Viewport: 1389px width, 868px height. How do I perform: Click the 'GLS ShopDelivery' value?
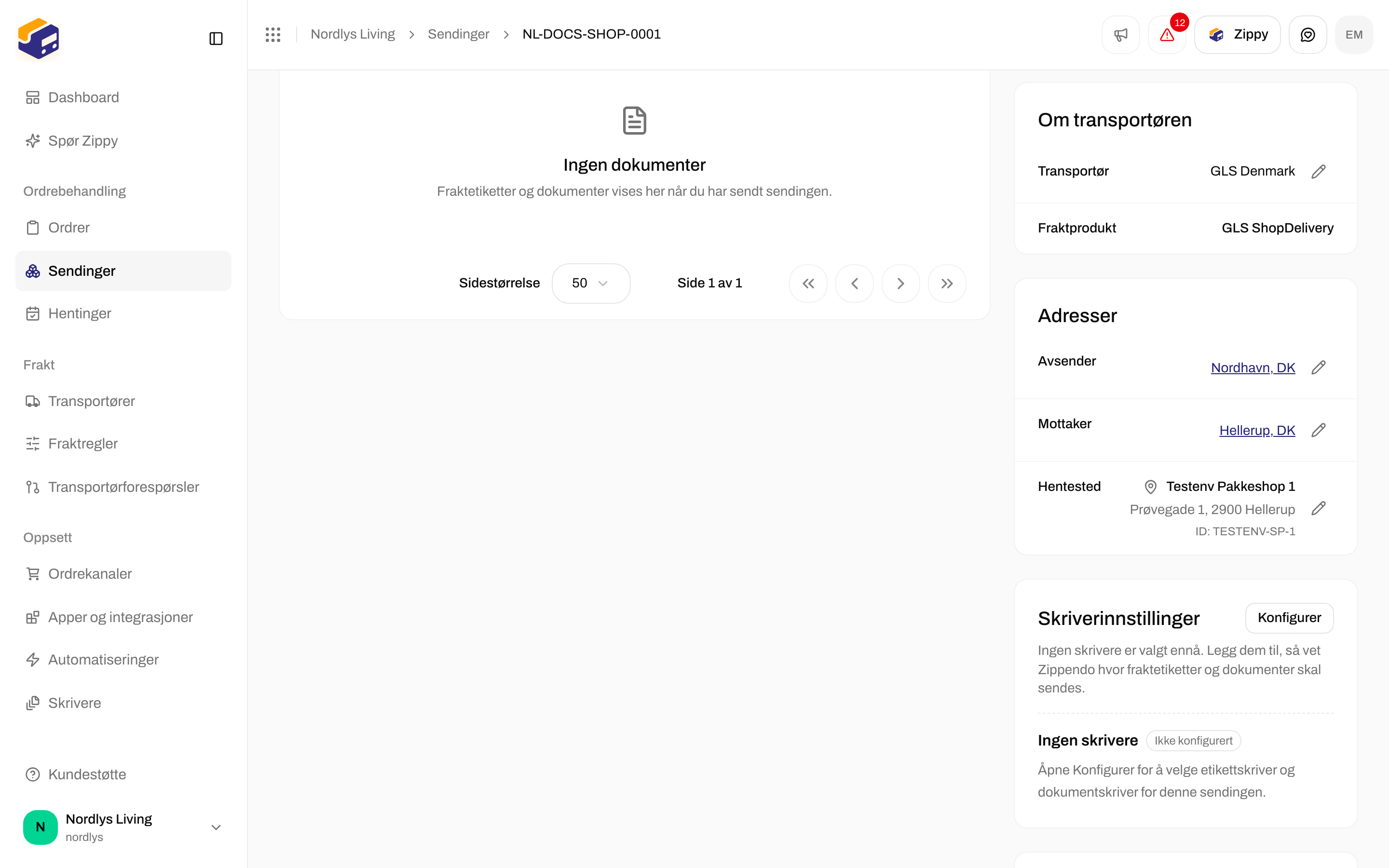click(1277, 228)
